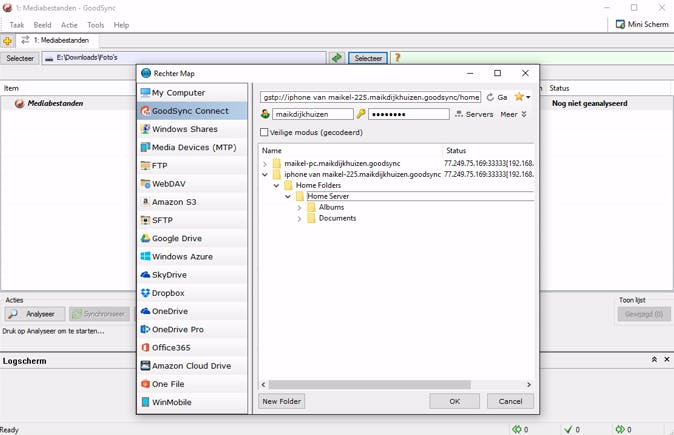Collapse the Logscherm panel
This screenshot has height=435, width=674.
[x=654, y=359]
